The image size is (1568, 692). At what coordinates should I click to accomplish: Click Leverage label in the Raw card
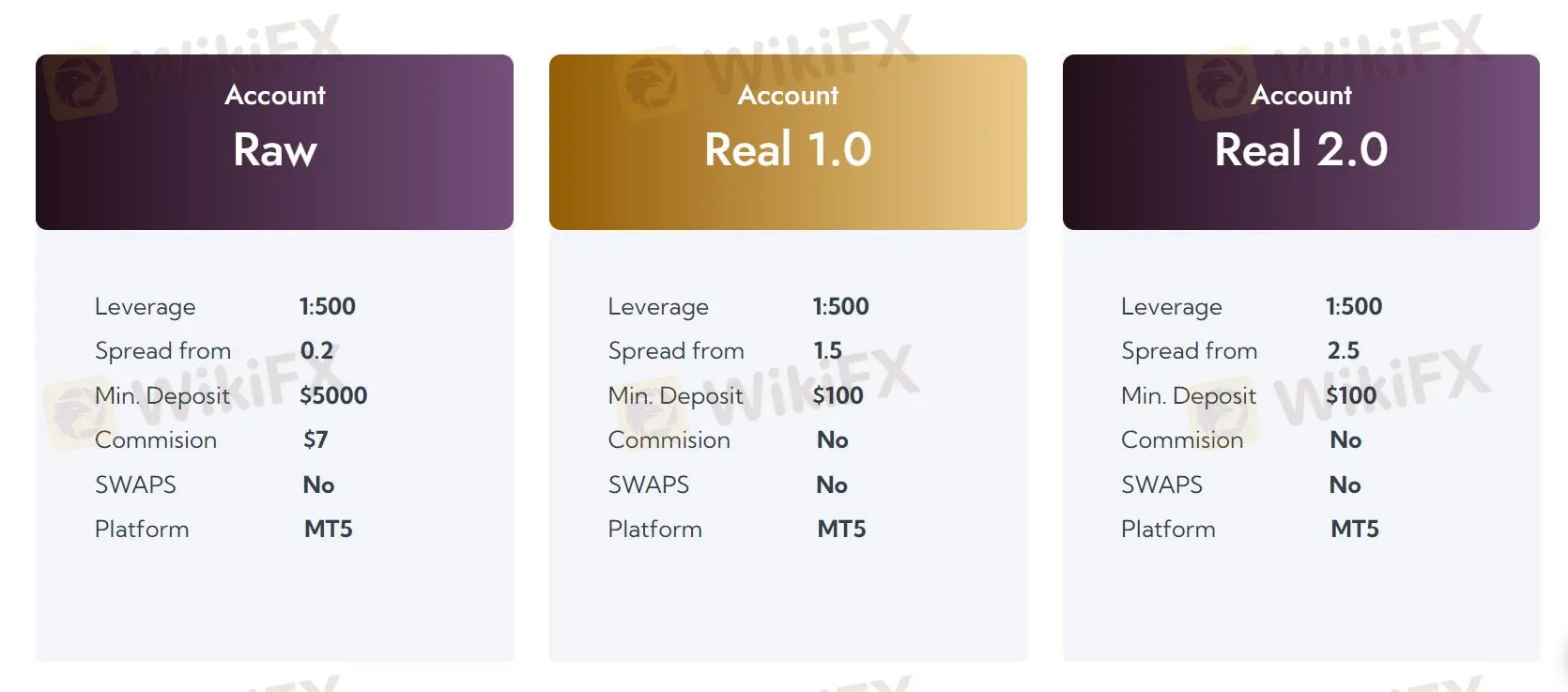click(x=146, y=306)
